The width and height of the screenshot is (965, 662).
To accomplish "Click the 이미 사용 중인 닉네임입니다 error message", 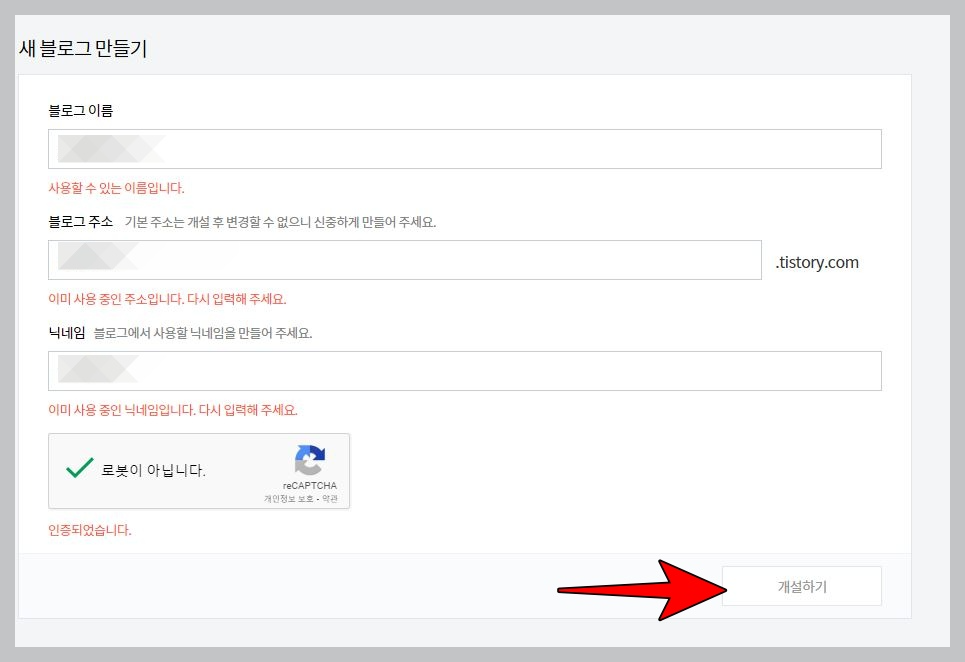I will (x=171, y=410).
